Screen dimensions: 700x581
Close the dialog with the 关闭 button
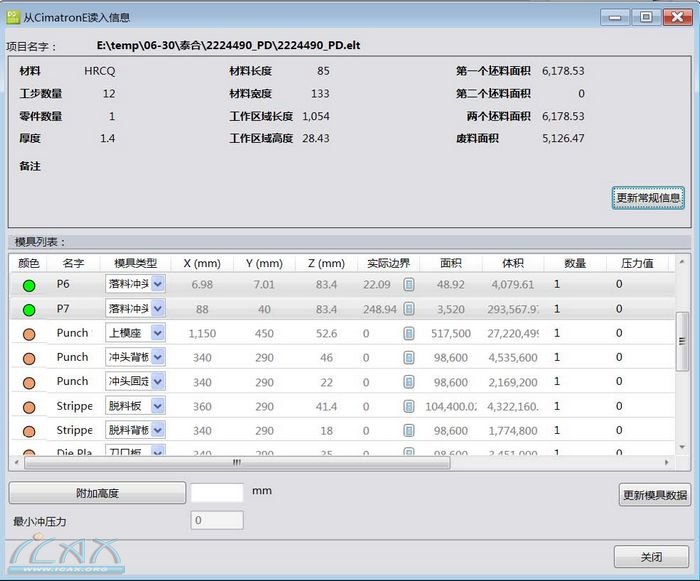pos(651,557)
